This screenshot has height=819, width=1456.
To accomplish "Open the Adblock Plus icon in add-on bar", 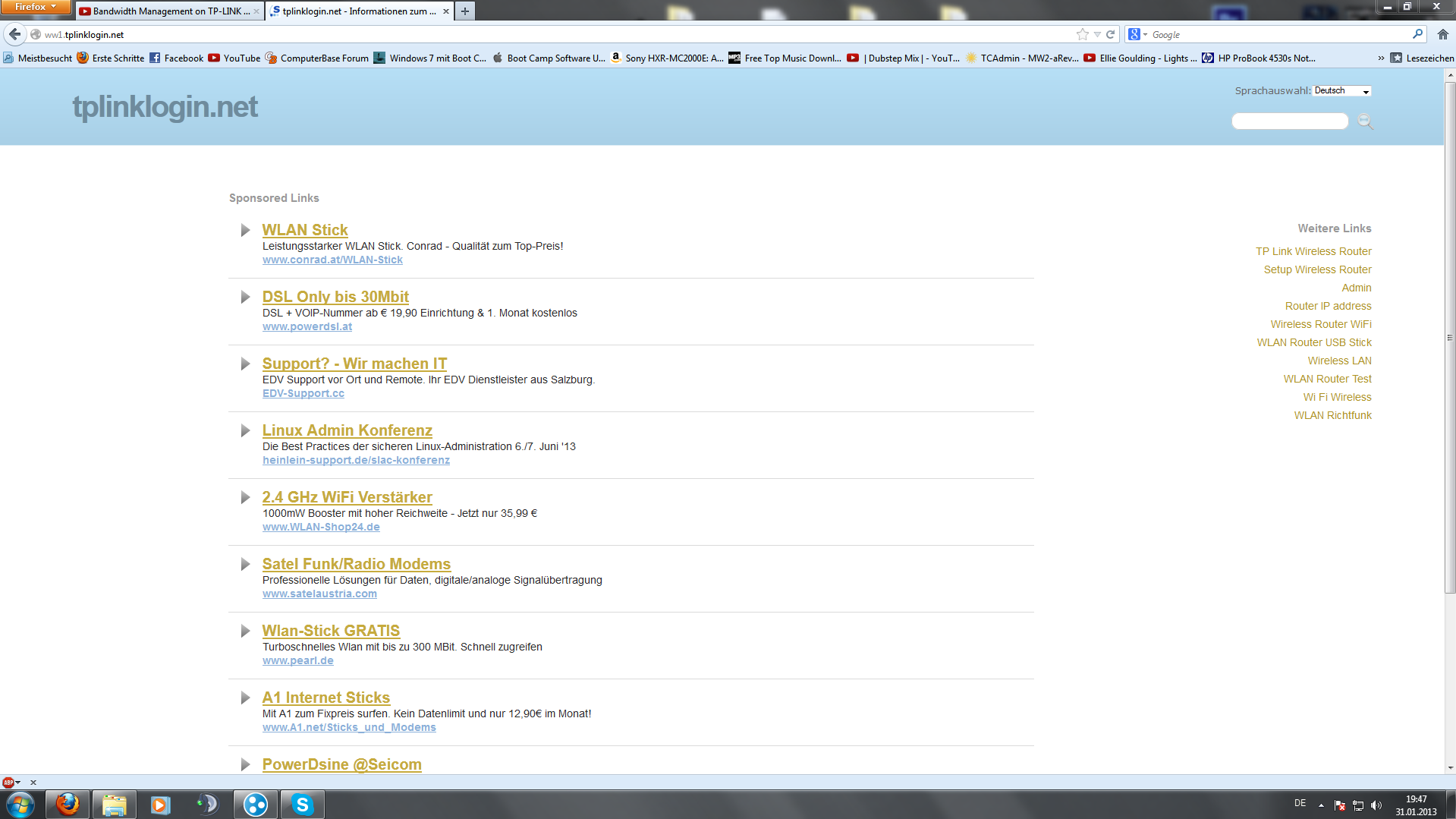I will 8,783.
